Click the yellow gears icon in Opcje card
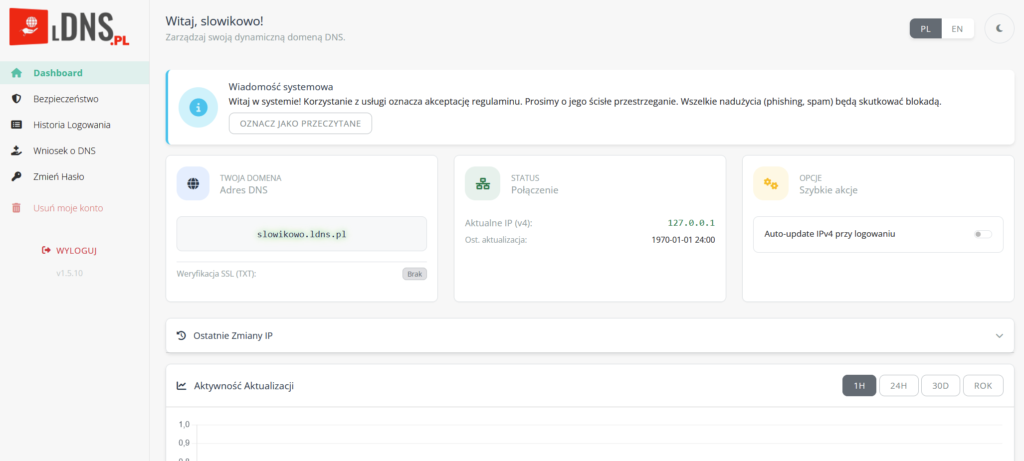Screen dimensions: 1024x461 tap(770, 184)
